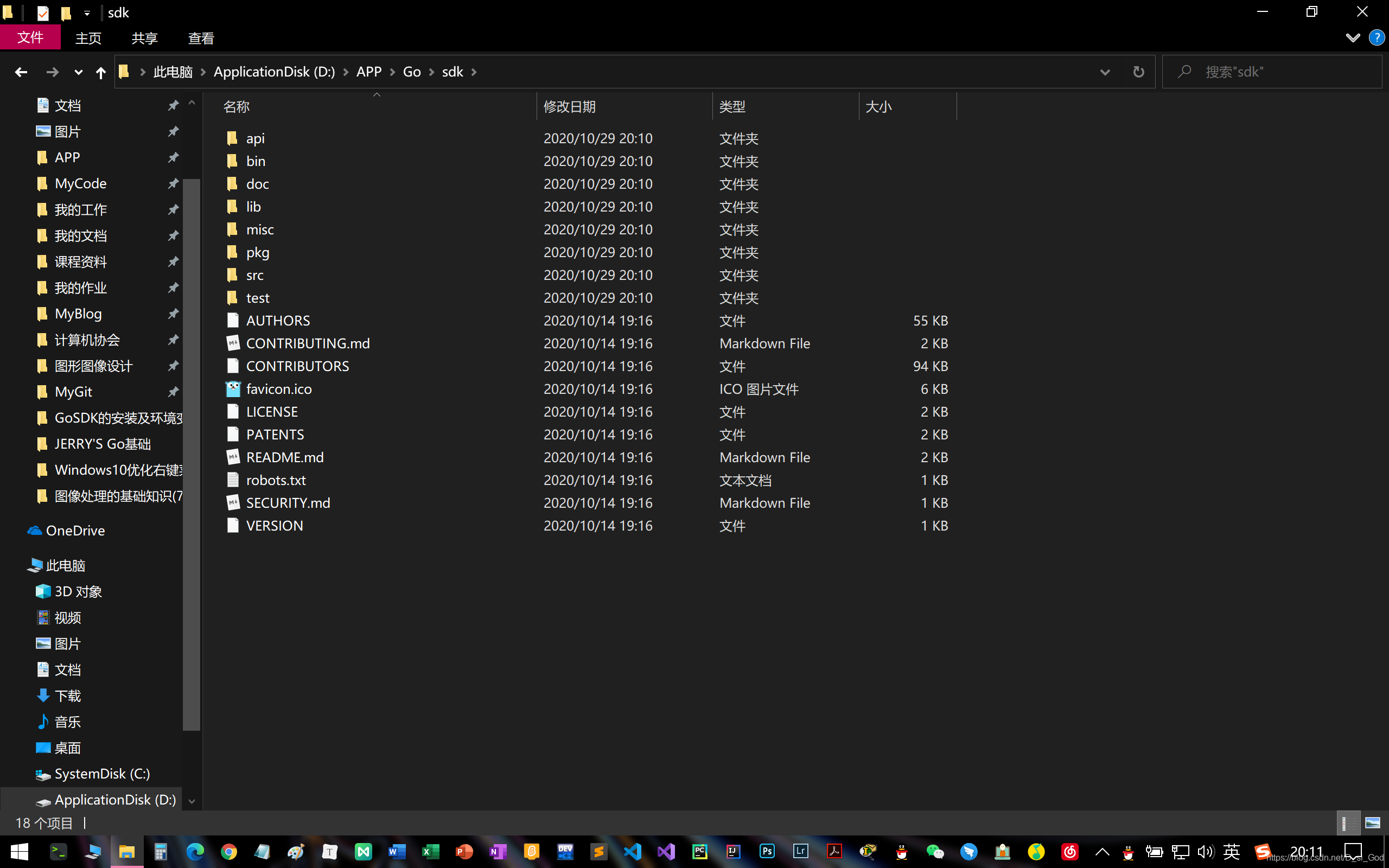Open the Chrome icon in taskbar

[229, 852]
